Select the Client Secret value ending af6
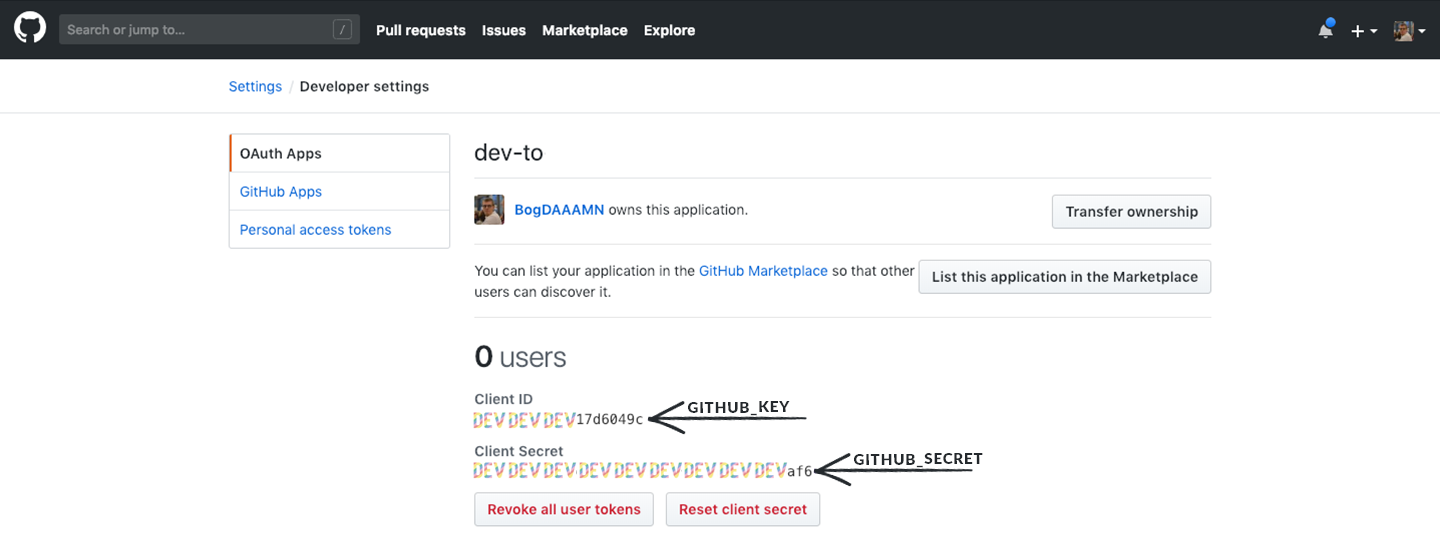 point(643,470)
